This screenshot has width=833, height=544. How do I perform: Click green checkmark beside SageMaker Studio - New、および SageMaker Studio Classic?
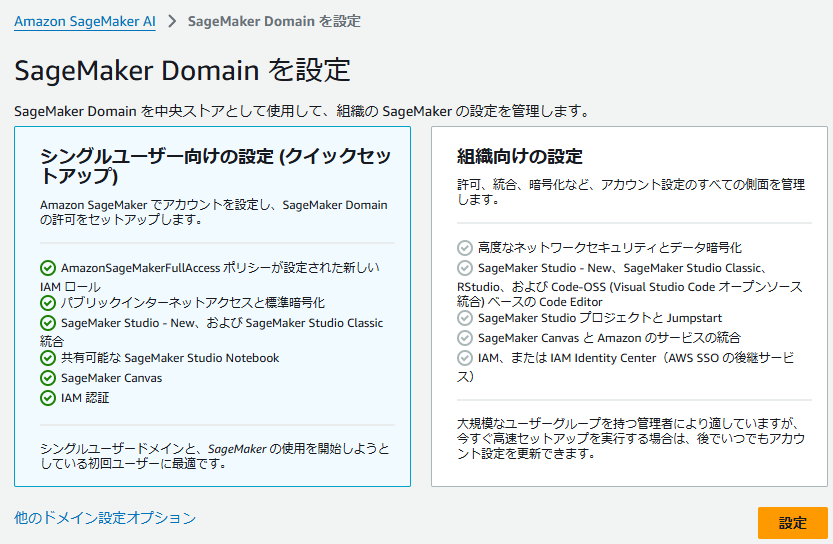pyautogui.click(x=48, y=323)
